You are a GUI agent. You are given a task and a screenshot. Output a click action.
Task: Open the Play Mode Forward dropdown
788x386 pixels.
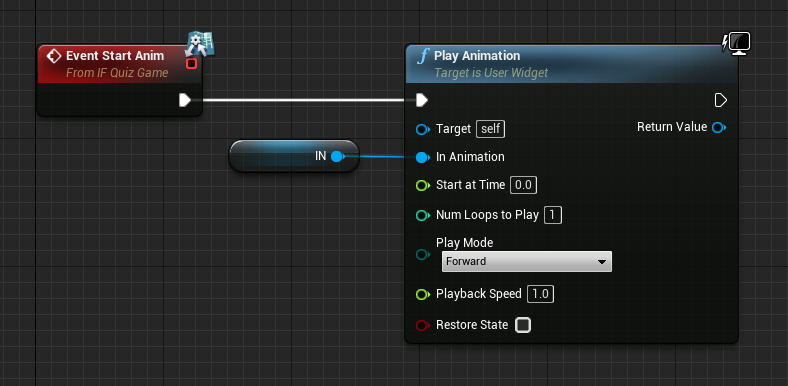(527, 261)
